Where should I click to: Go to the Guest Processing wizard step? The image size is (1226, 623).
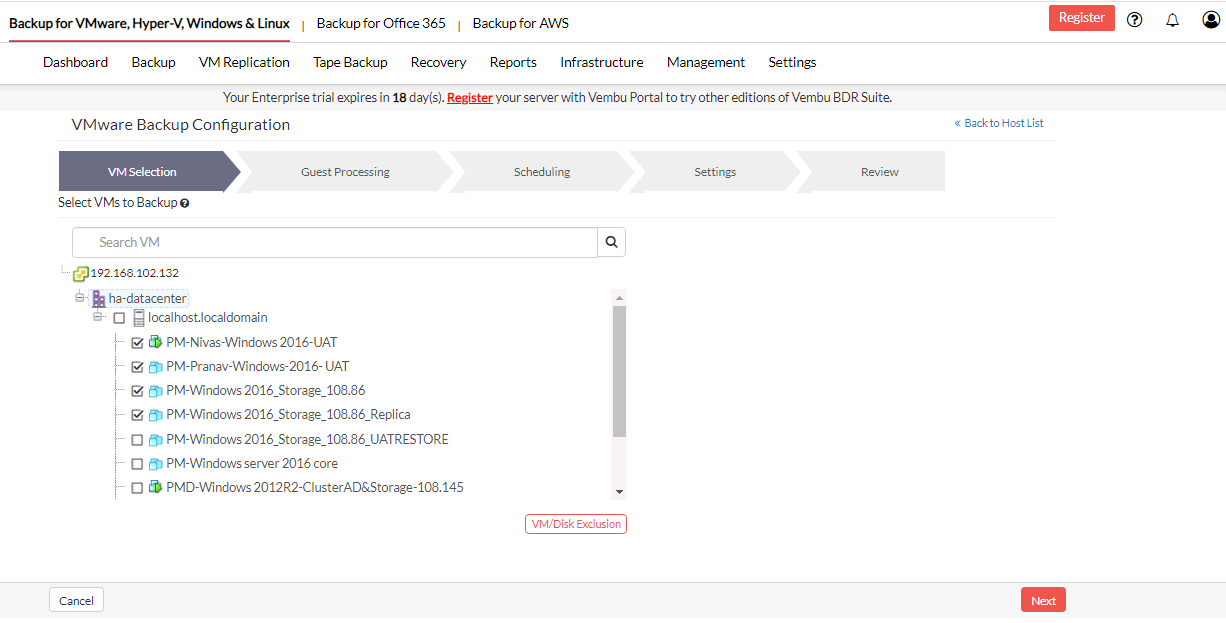click(345, 172)
